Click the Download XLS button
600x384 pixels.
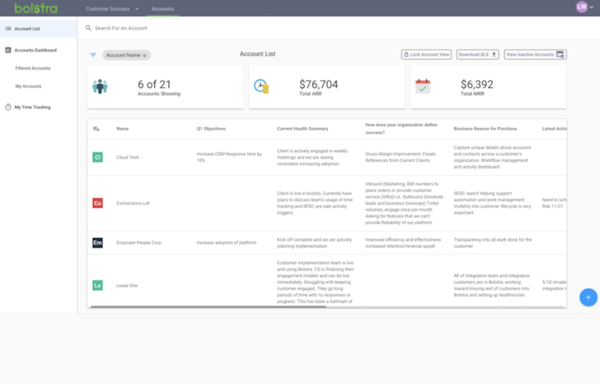478,55
